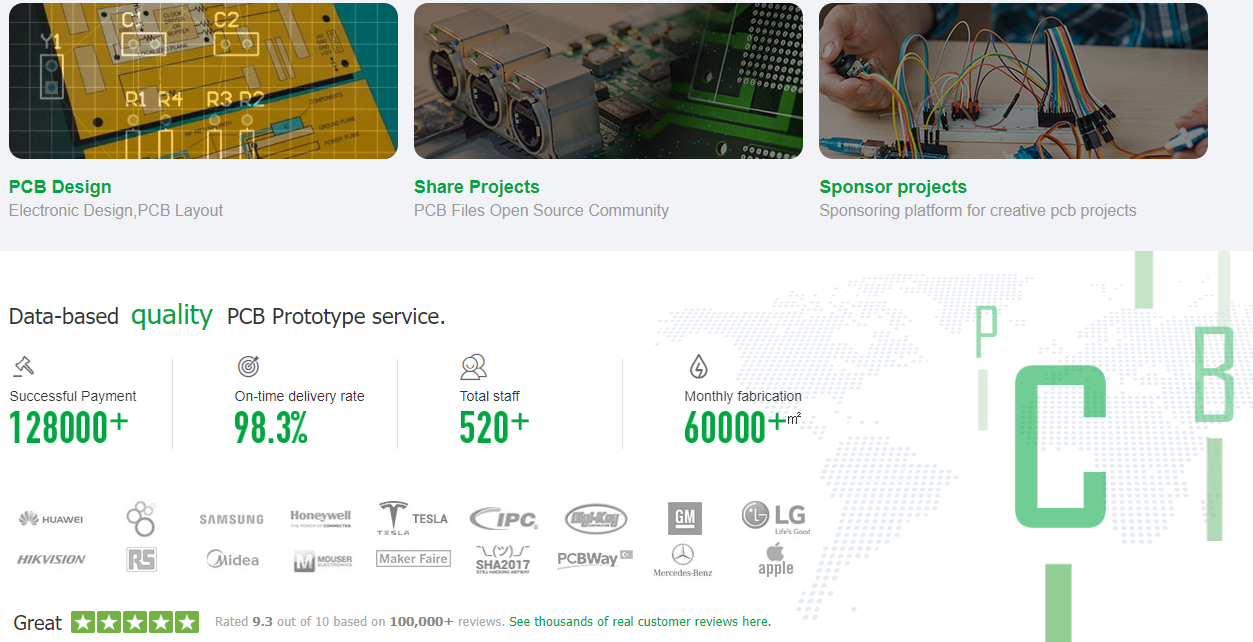Click the 60000+ monthly fabrication value
Viewport: 1253px width, 642px height.
735,427
